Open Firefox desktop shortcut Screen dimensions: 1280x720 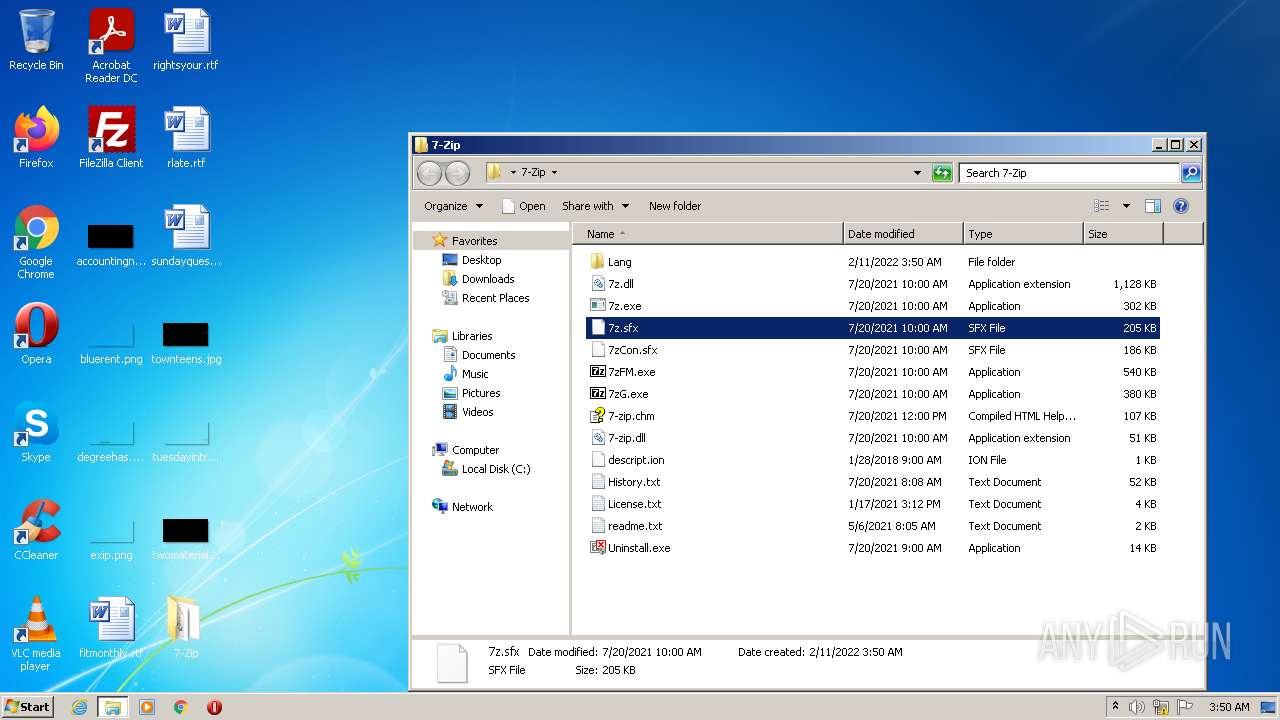(x=36, y=138)
